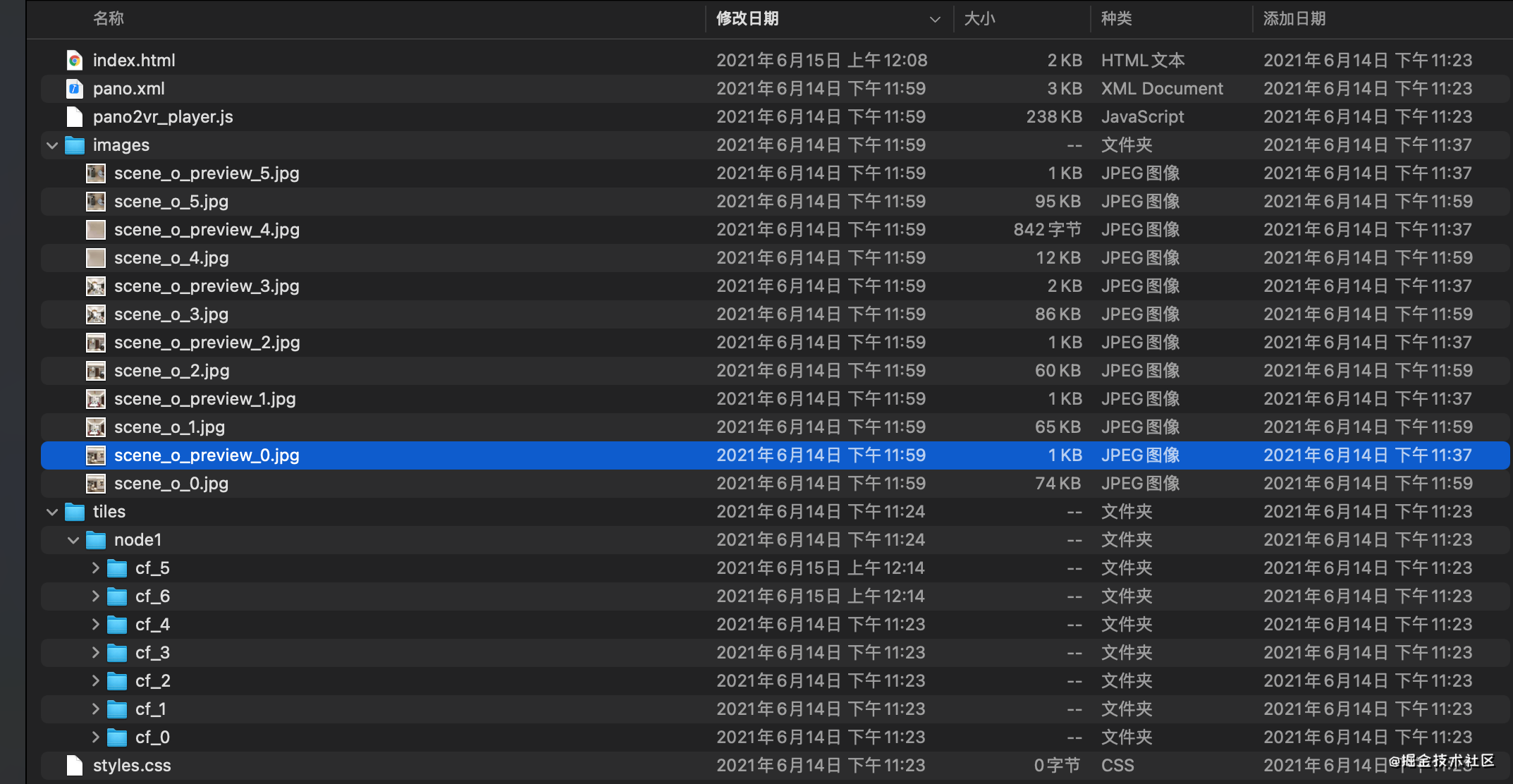
Task: Click the cf_5 folder icon
Action: click(117, 568)
